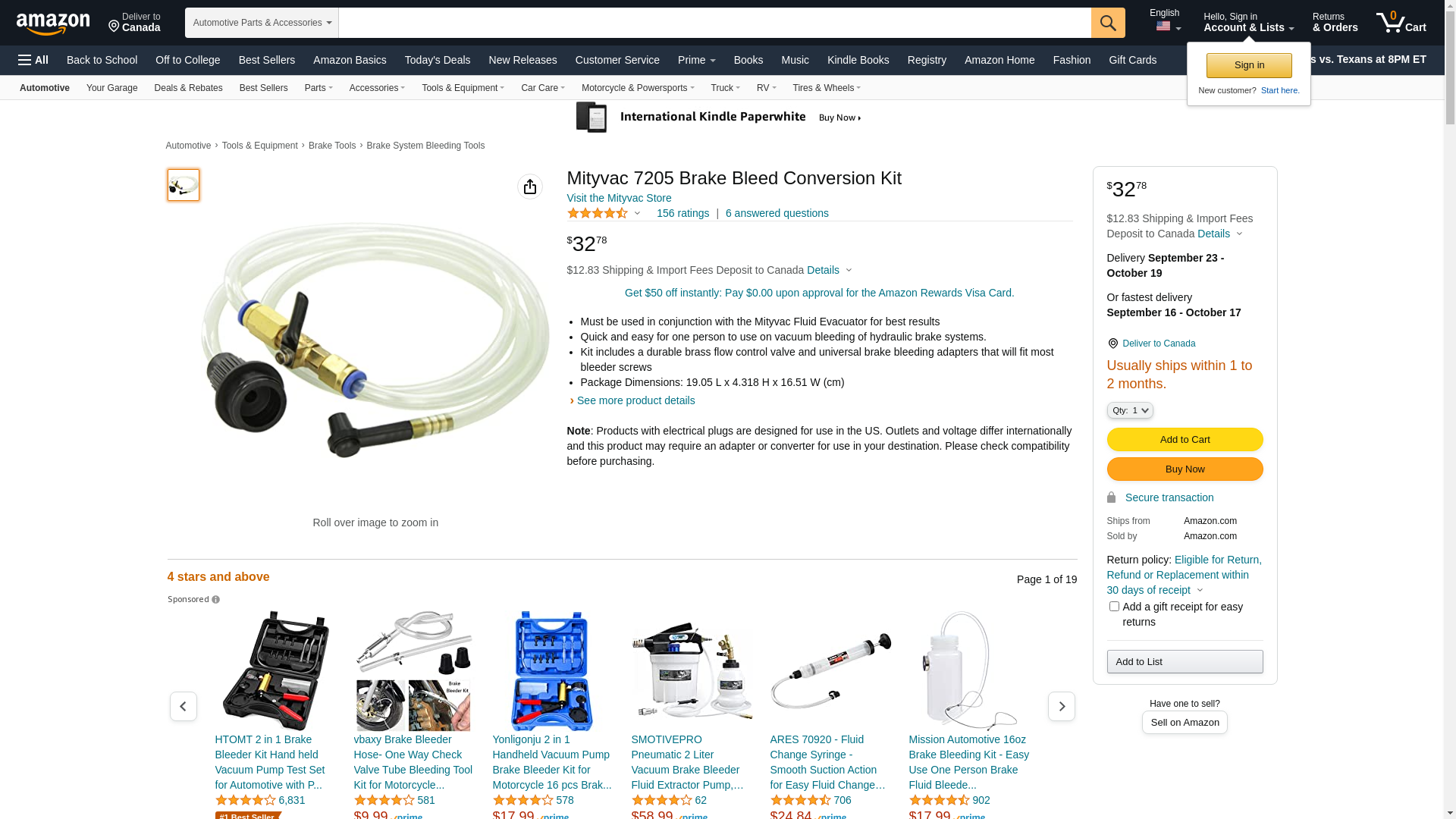Expand the star ratings popover chevron
Screen dimensions: 1456x819
(637, 214)
